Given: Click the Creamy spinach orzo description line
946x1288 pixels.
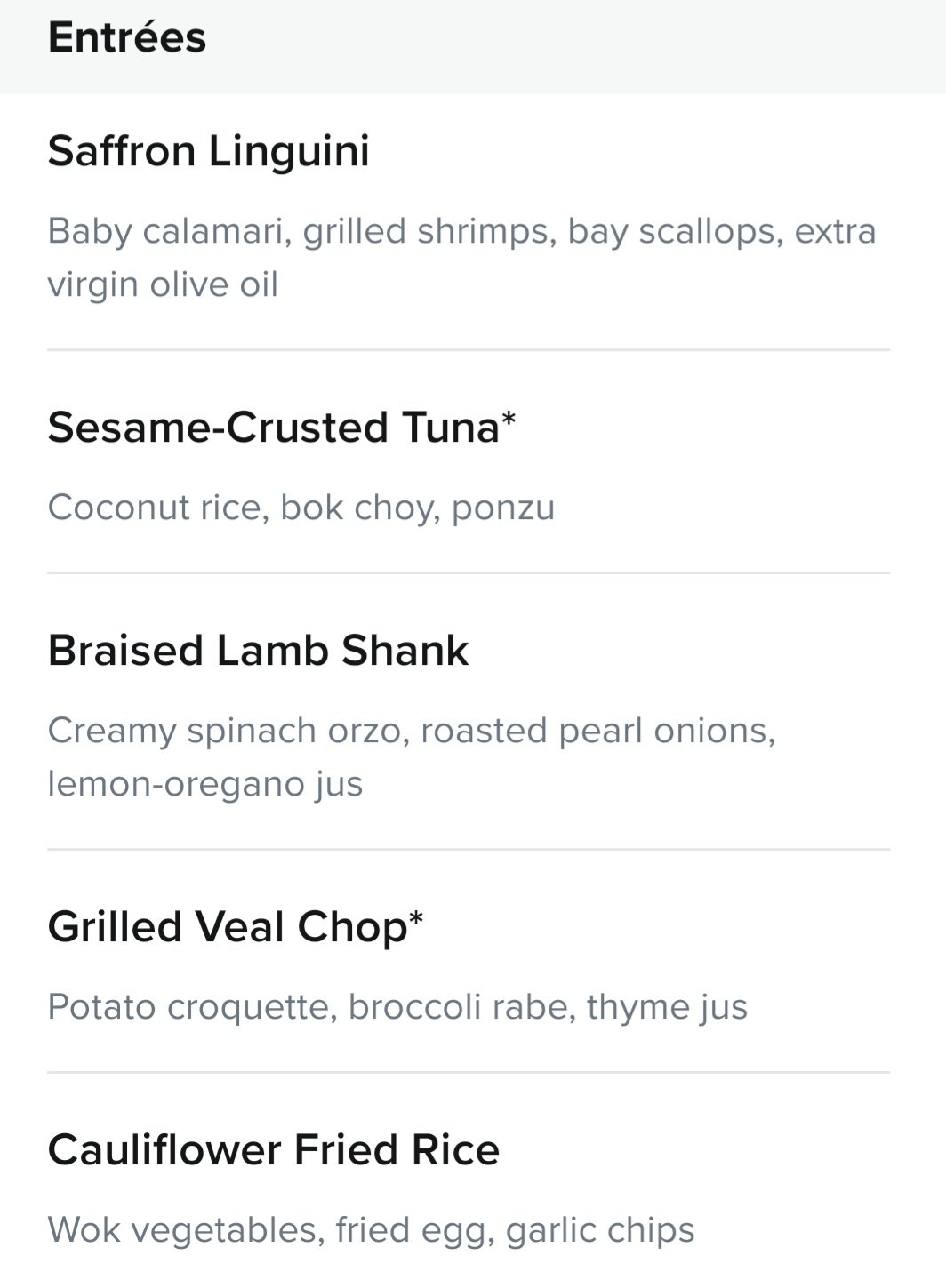Looking at the screenshot, I should coord(412,731).
